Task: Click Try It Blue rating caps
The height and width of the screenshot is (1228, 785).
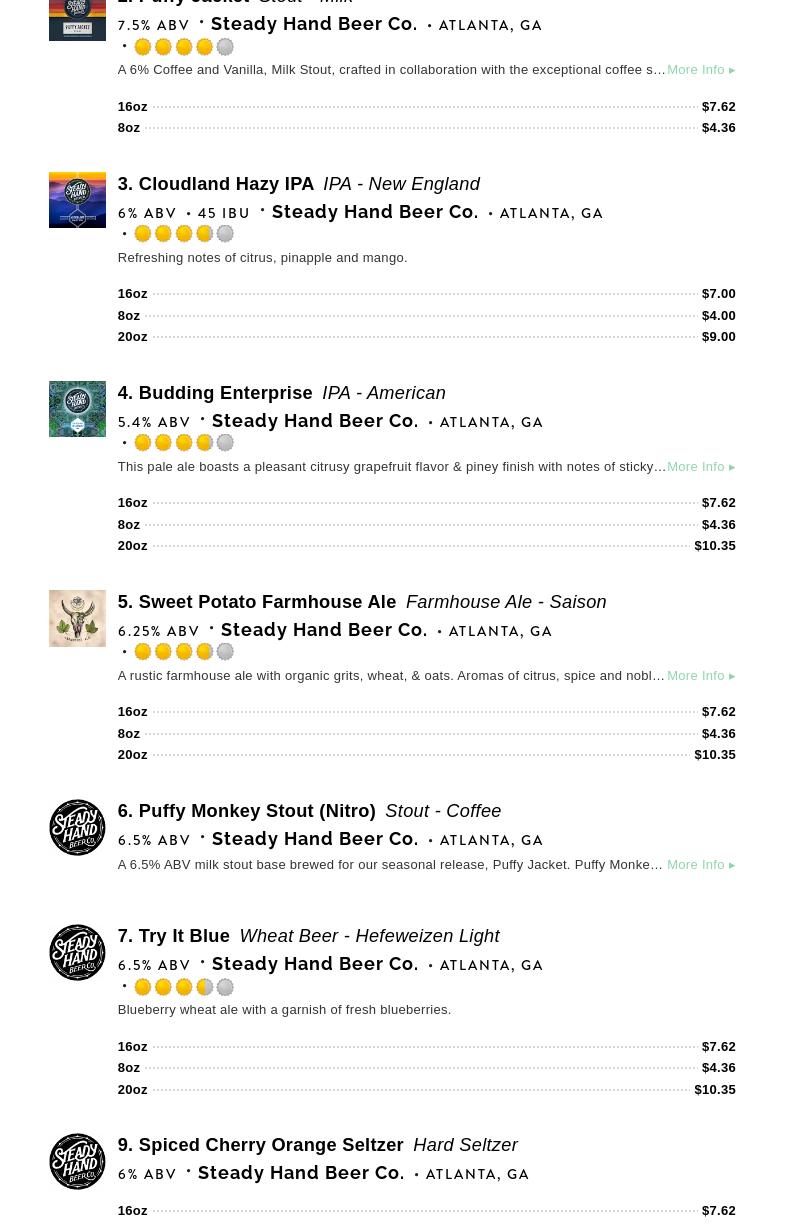Action: click(x=183, y=987)
